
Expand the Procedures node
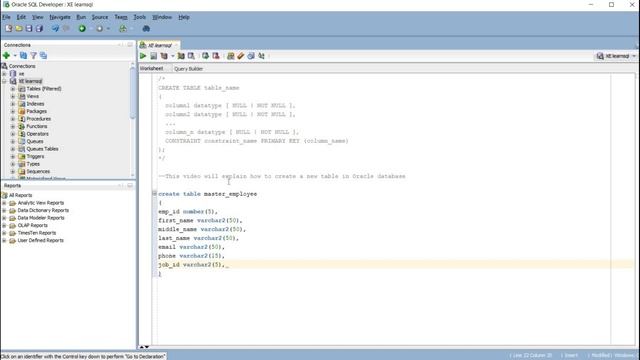[x=13, y=119]
